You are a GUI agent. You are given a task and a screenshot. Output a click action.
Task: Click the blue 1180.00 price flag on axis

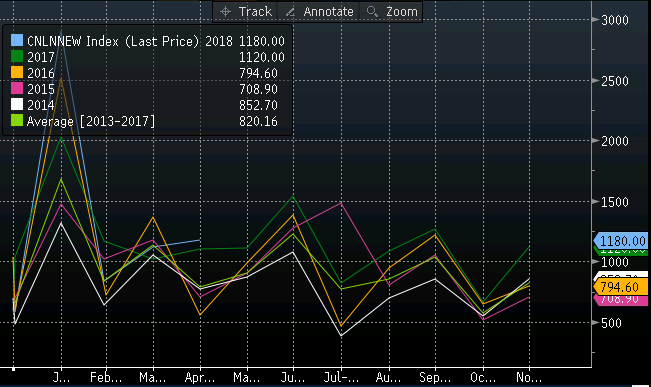coord(621,241)
